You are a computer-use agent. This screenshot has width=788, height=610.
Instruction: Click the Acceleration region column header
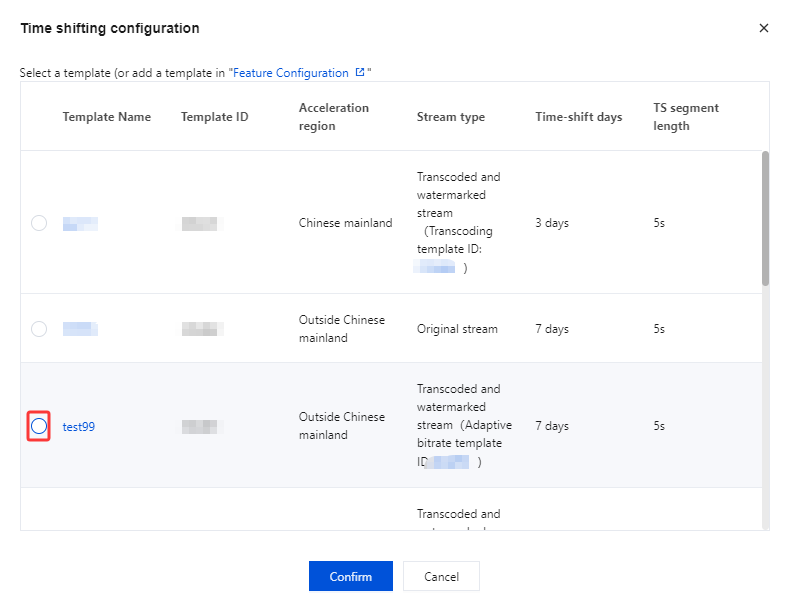pyautogui.click(x=334, y=117)
